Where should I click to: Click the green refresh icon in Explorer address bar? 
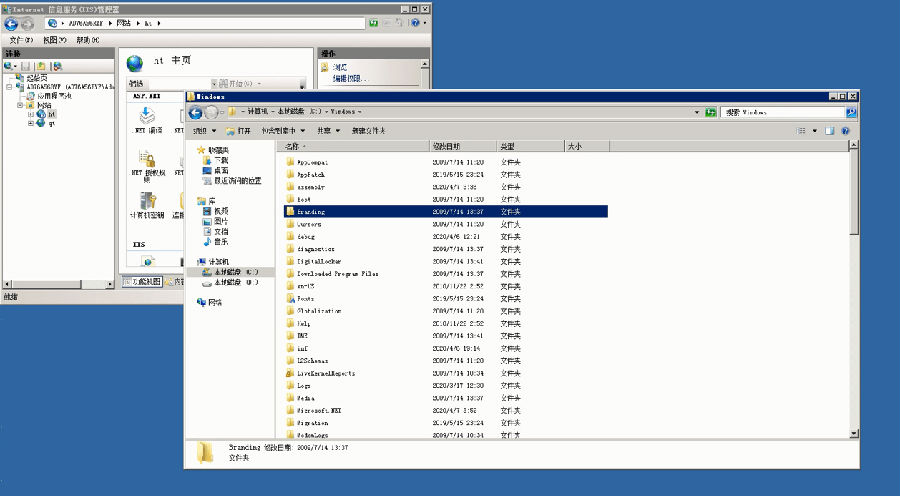coord(711,112)
